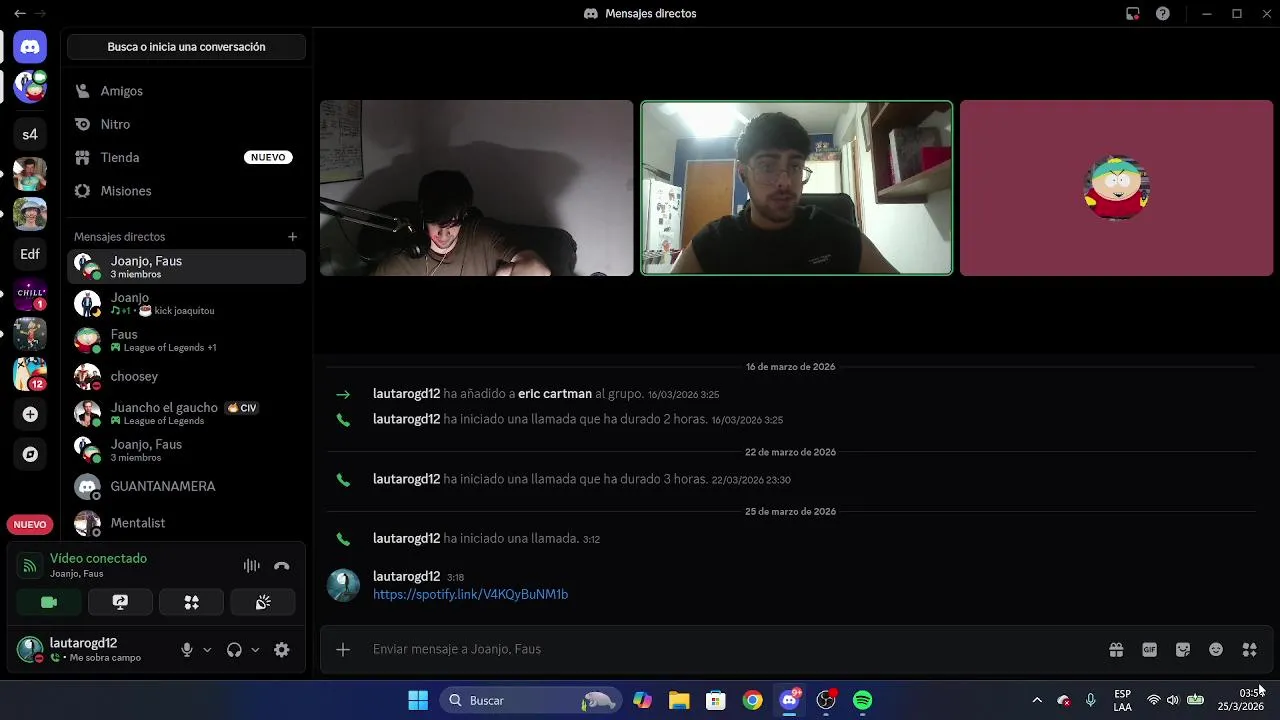Viewport: 1280px width, 720px height.
Task: Open the Windows Start menu
Action: [x=418, y=700]
